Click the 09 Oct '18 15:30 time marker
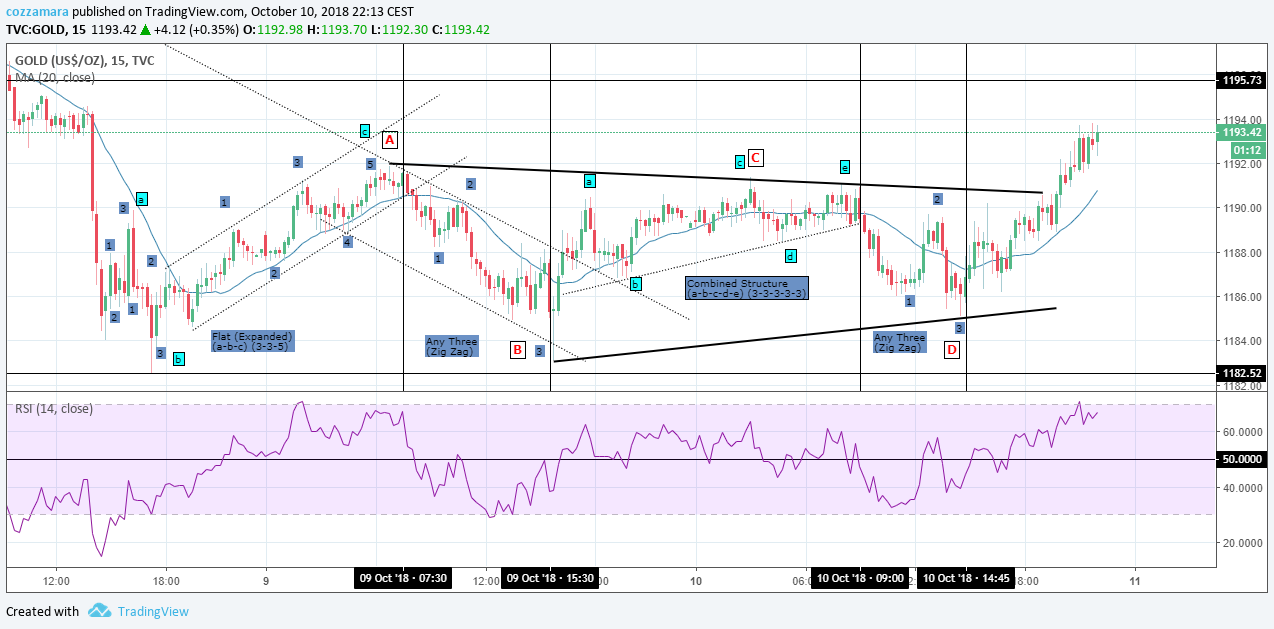The image size is (1274, 629). (x=550, y=579)
